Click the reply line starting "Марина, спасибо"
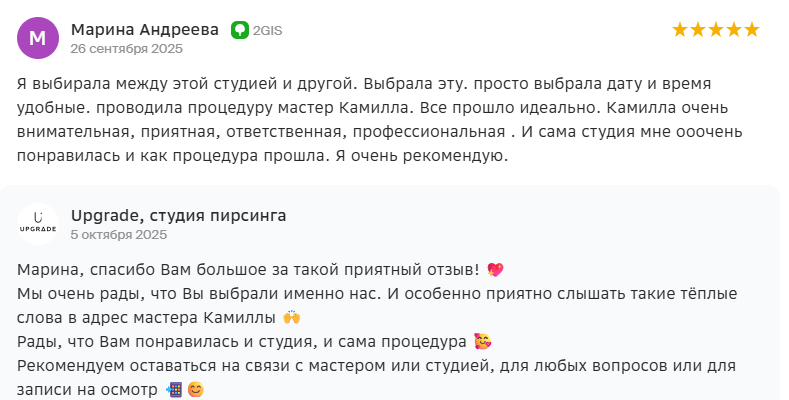This screenshot has height=400, width=789. pyautogui.click(x=248, y=270)
